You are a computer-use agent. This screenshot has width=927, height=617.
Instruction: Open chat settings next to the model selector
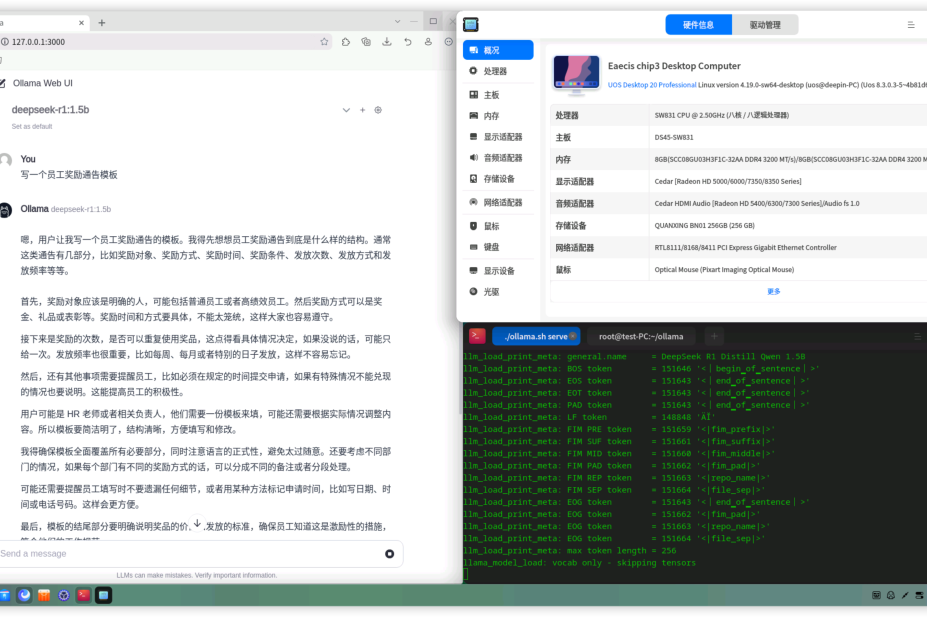[378, 110]
